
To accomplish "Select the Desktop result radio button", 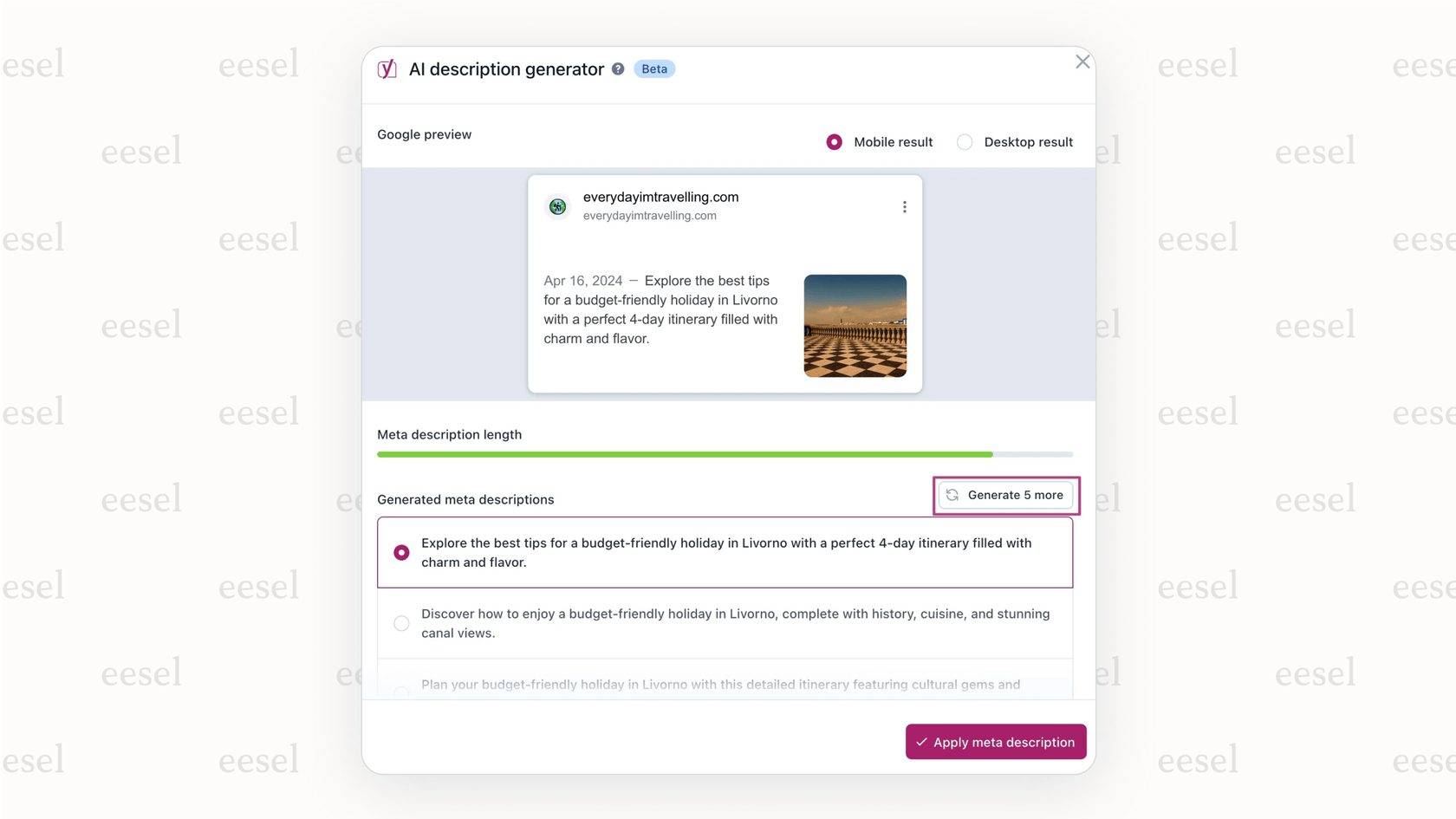I will (964, 141).
